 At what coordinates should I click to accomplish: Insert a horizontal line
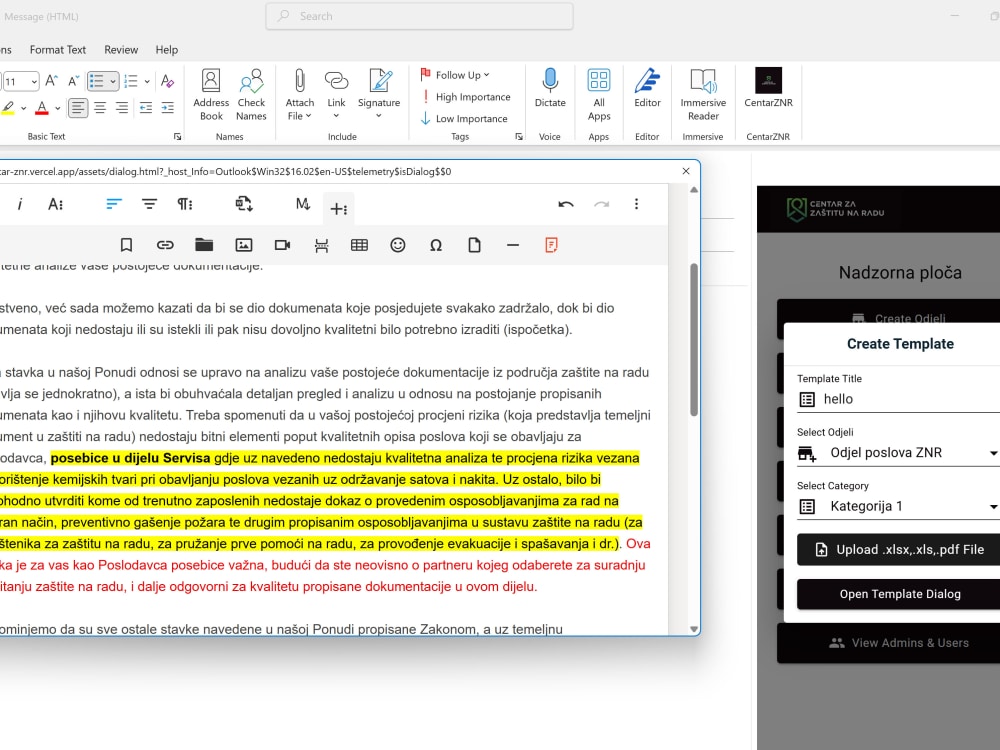coord(513,245)
